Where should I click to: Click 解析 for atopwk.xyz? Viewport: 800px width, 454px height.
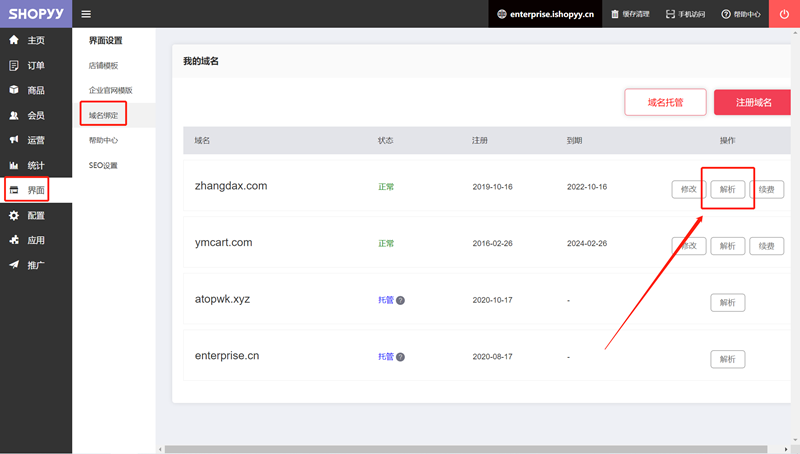[728, 302]
